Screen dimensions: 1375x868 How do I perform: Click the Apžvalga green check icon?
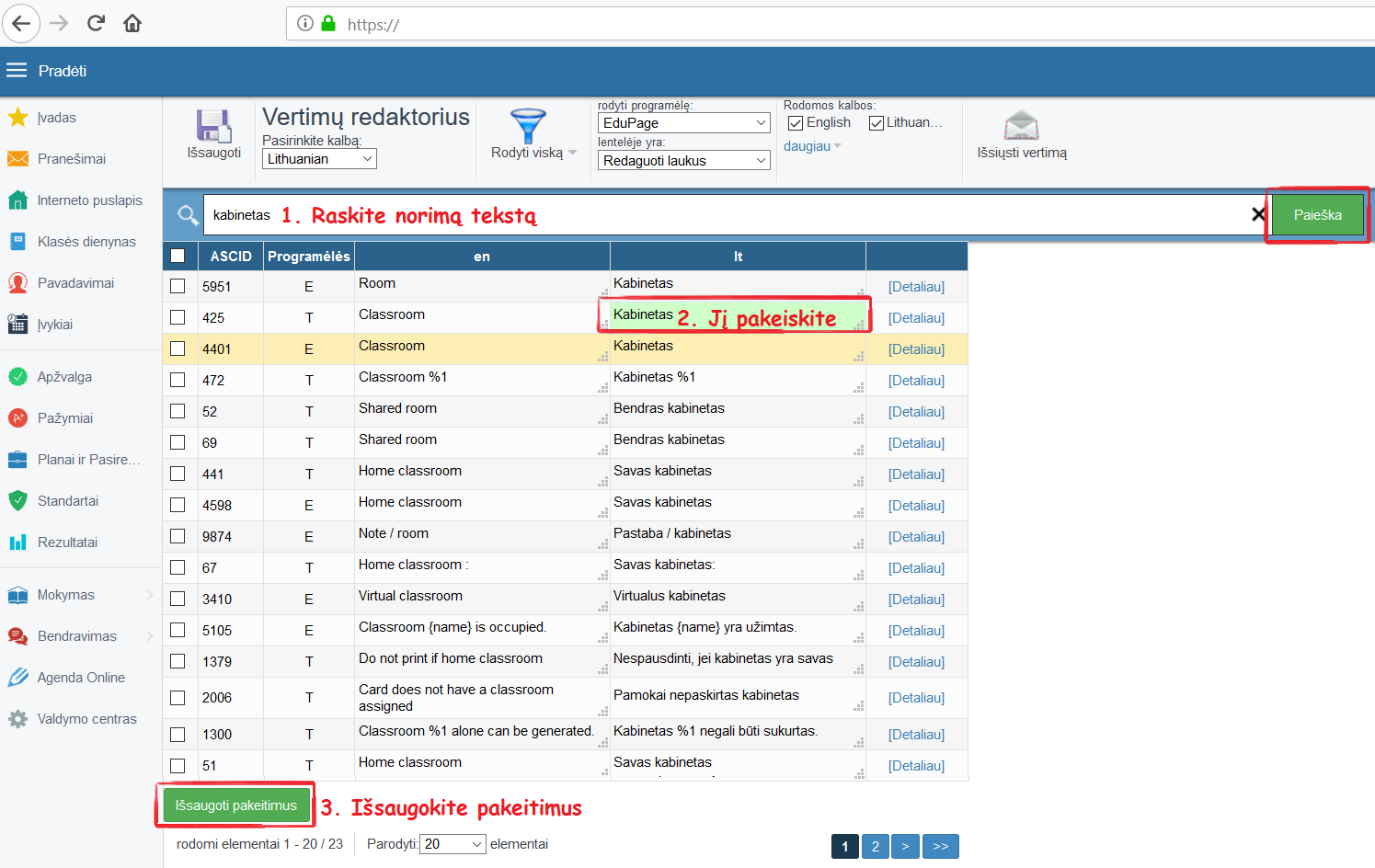pos(17,377)
